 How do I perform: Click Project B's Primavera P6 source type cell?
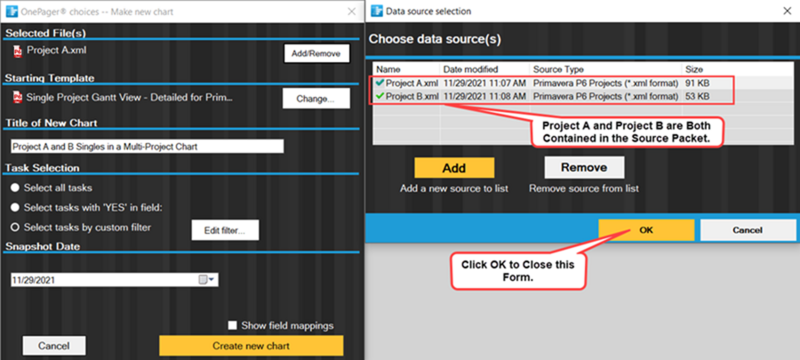(606, 96)
